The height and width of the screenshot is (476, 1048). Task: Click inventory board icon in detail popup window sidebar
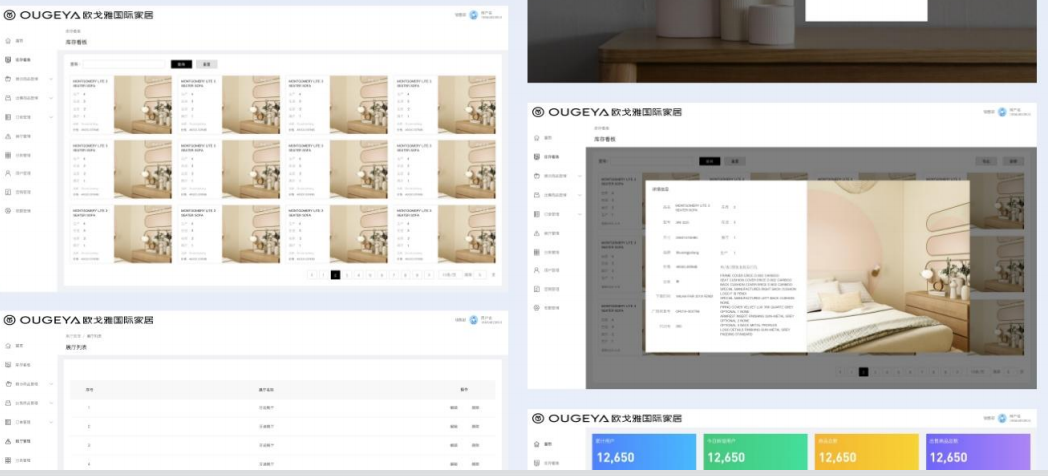coord(537,156)
